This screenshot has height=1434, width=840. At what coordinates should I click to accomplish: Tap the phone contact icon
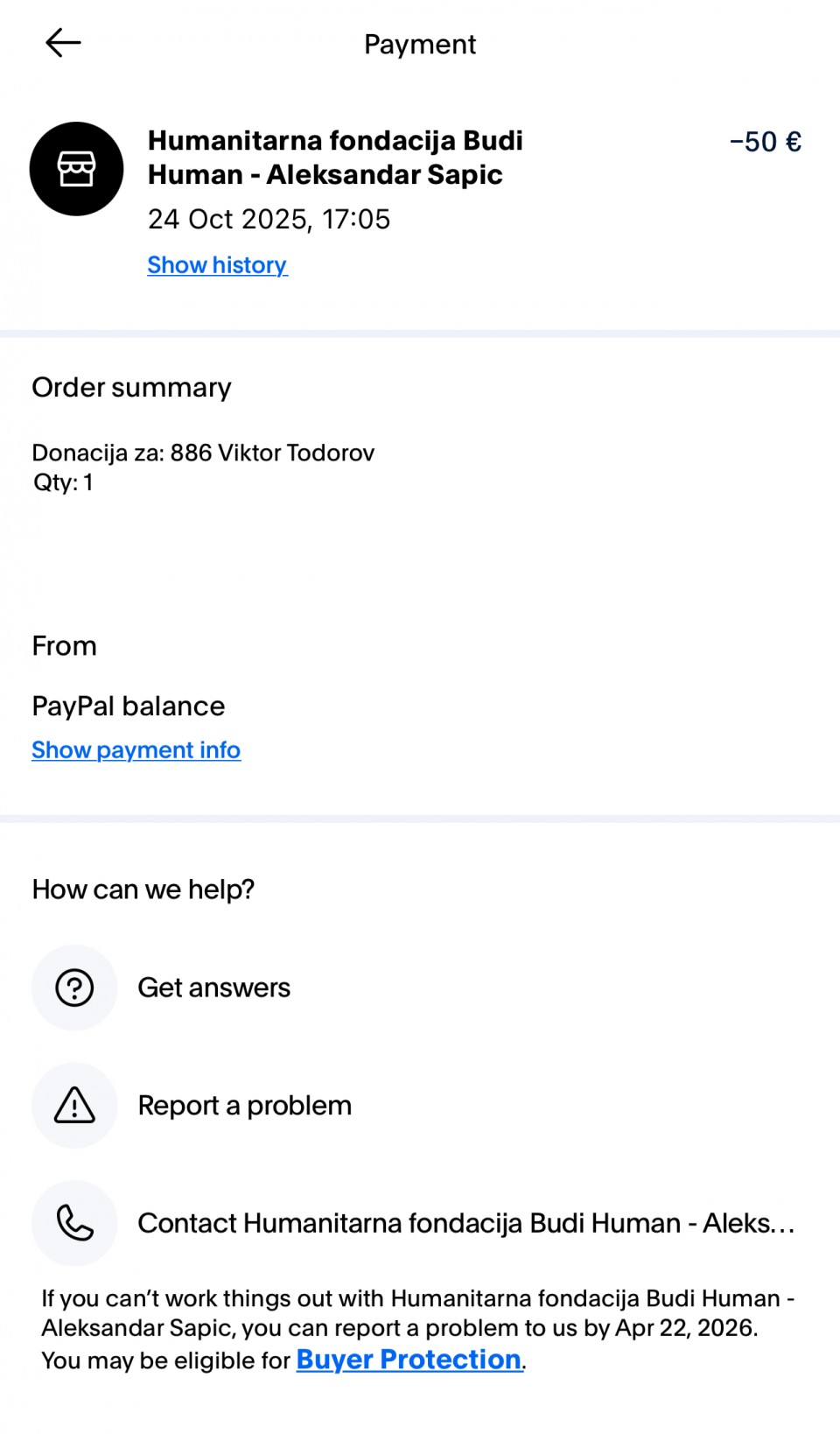click(74, 1223)
